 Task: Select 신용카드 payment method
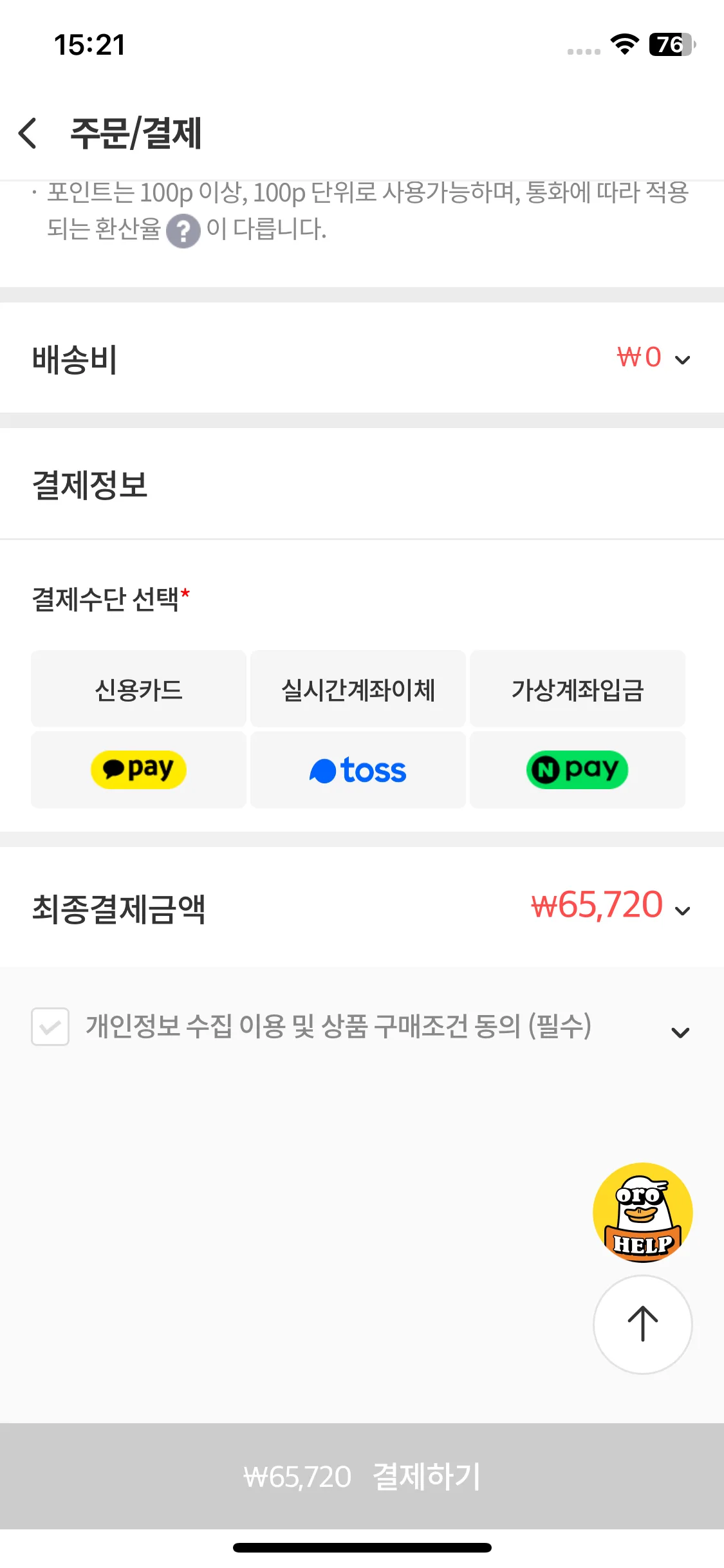138,689
